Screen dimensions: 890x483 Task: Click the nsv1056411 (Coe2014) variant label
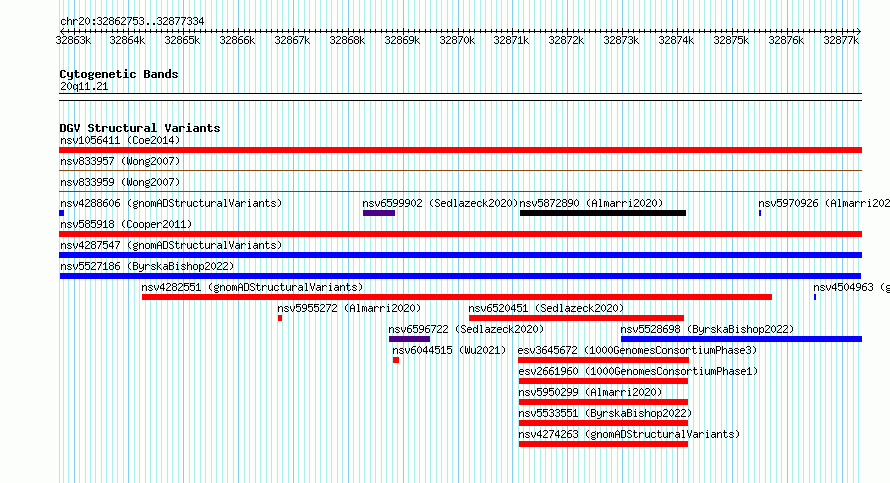(120, 140)
